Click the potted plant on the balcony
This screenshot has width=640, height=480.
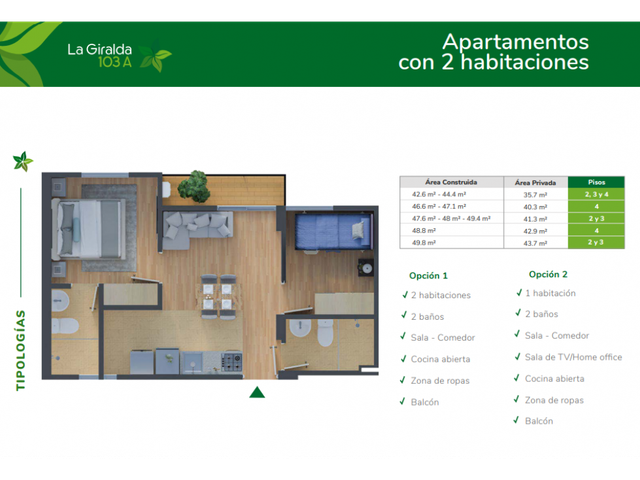tap(195, 187)
